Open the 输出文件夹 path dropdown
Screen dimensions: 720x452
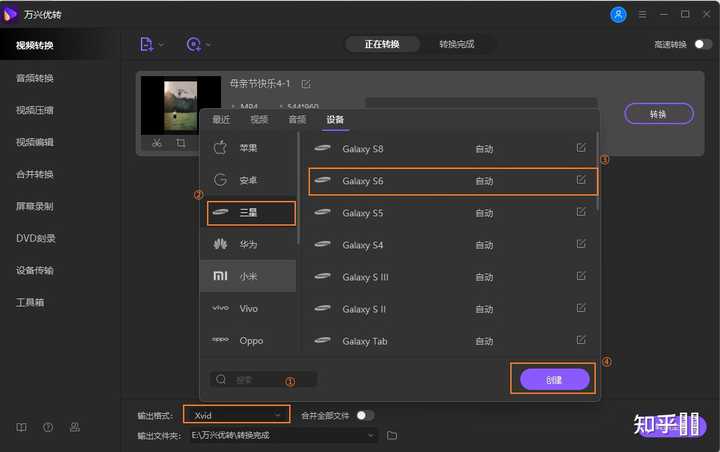[284, 435]
